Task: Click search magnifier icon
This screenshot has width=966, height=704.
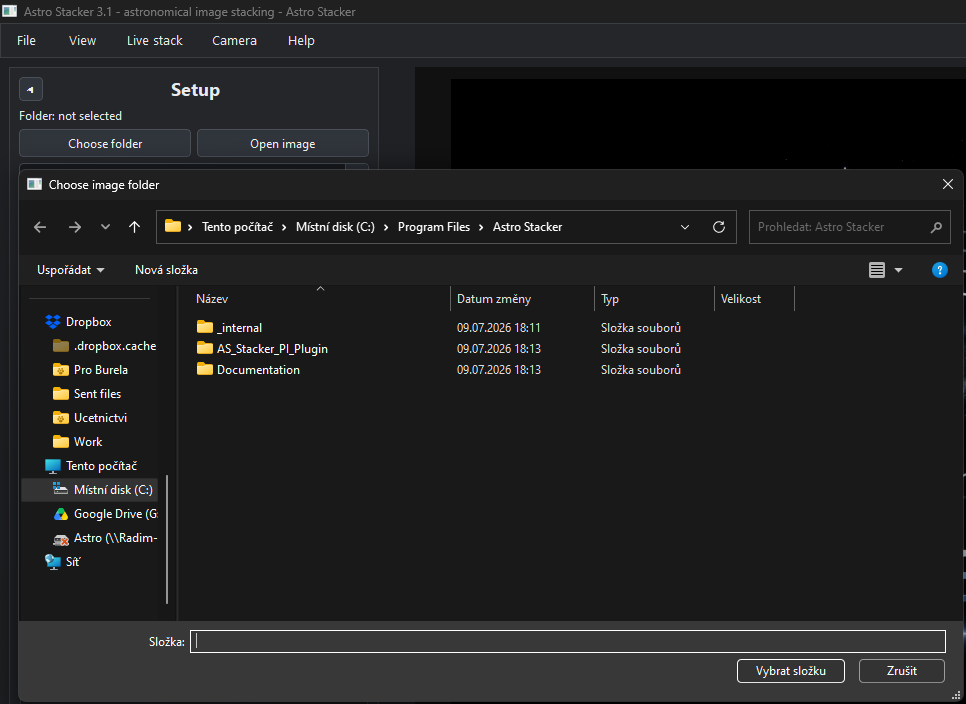Action: [x=936, y=227]
